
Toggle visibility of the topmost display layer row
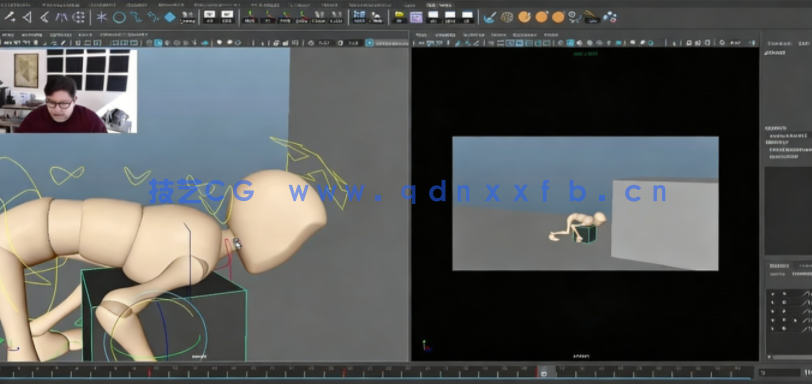coord(773,293)
